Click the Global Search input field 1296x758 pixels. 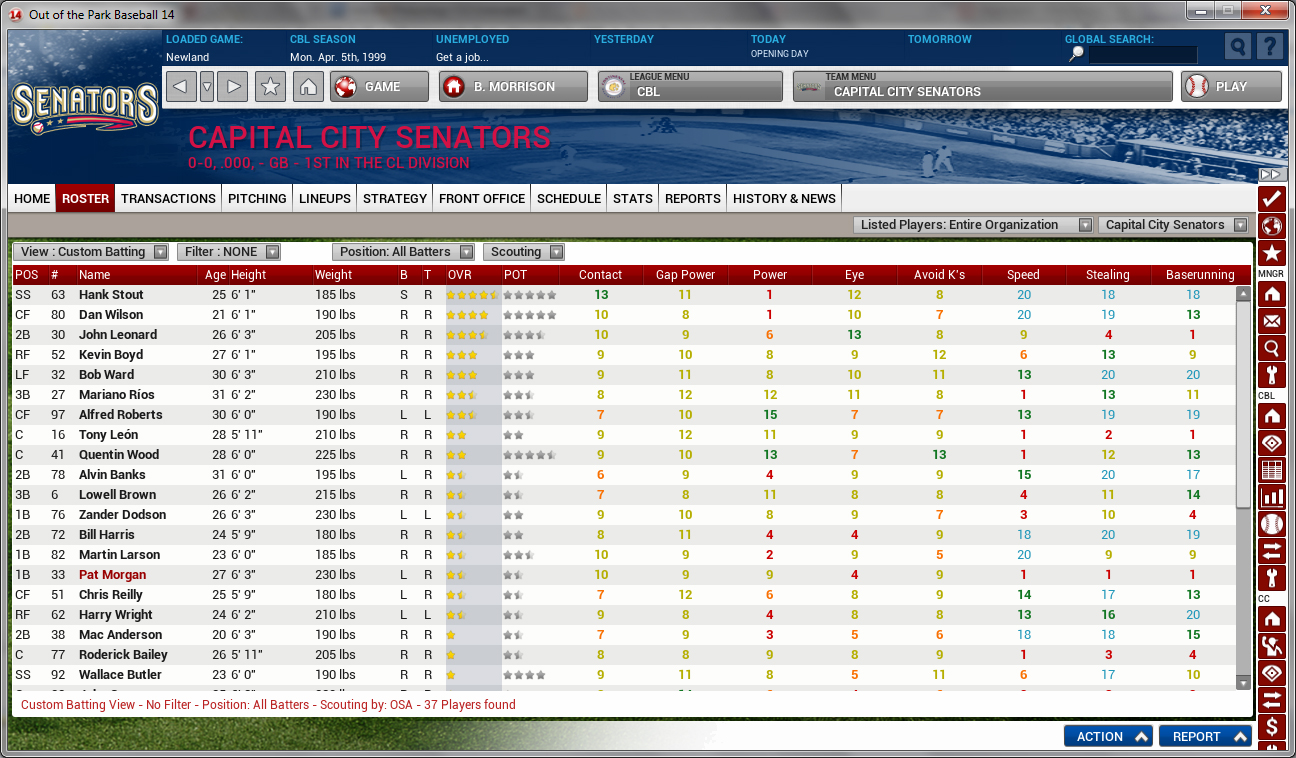tap(1142, 55)
